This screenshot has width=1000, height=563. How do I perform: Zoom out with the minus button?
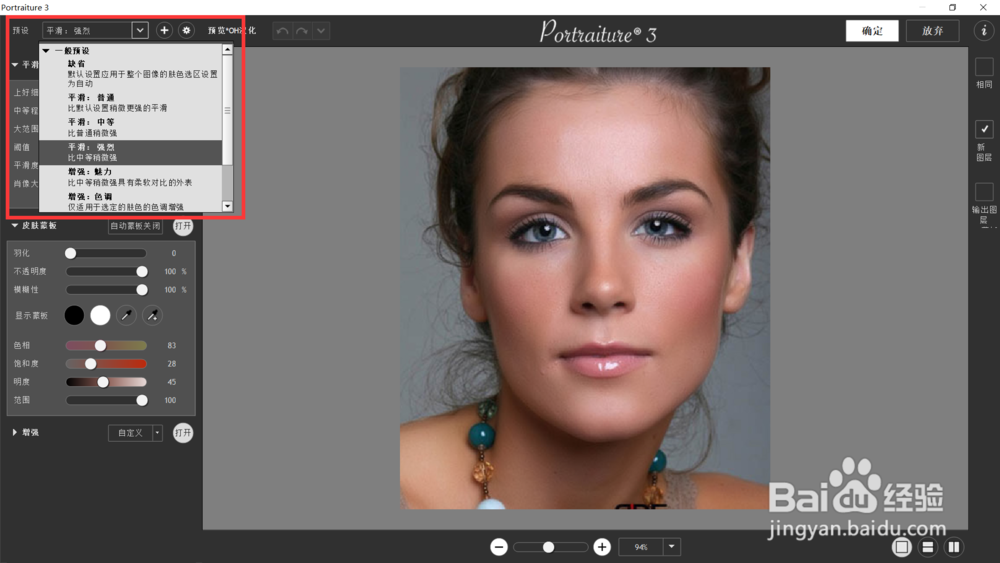(x=499, y=546)
